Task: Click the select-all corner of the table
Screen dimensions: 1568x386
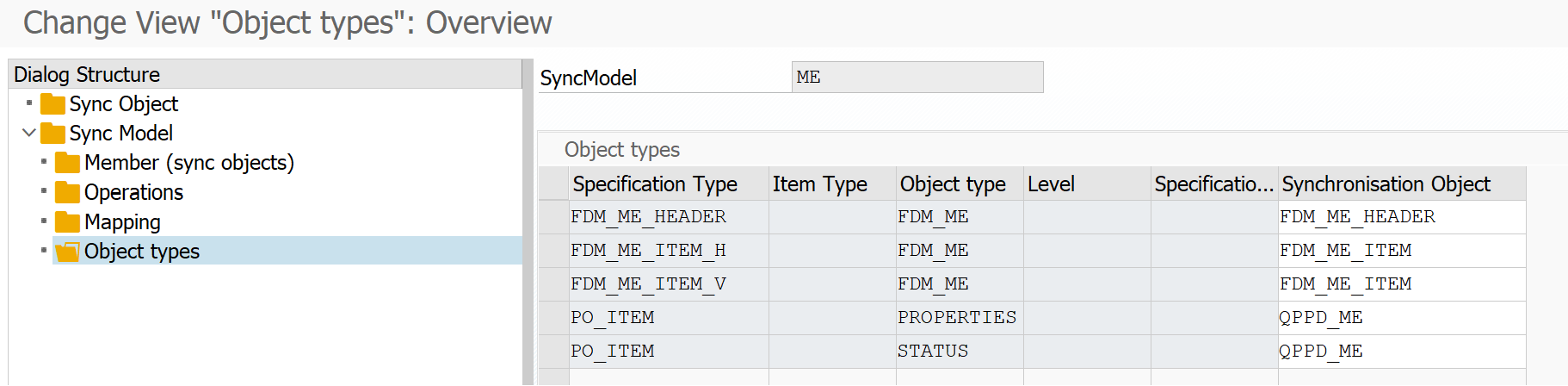Action: (553, 184)
